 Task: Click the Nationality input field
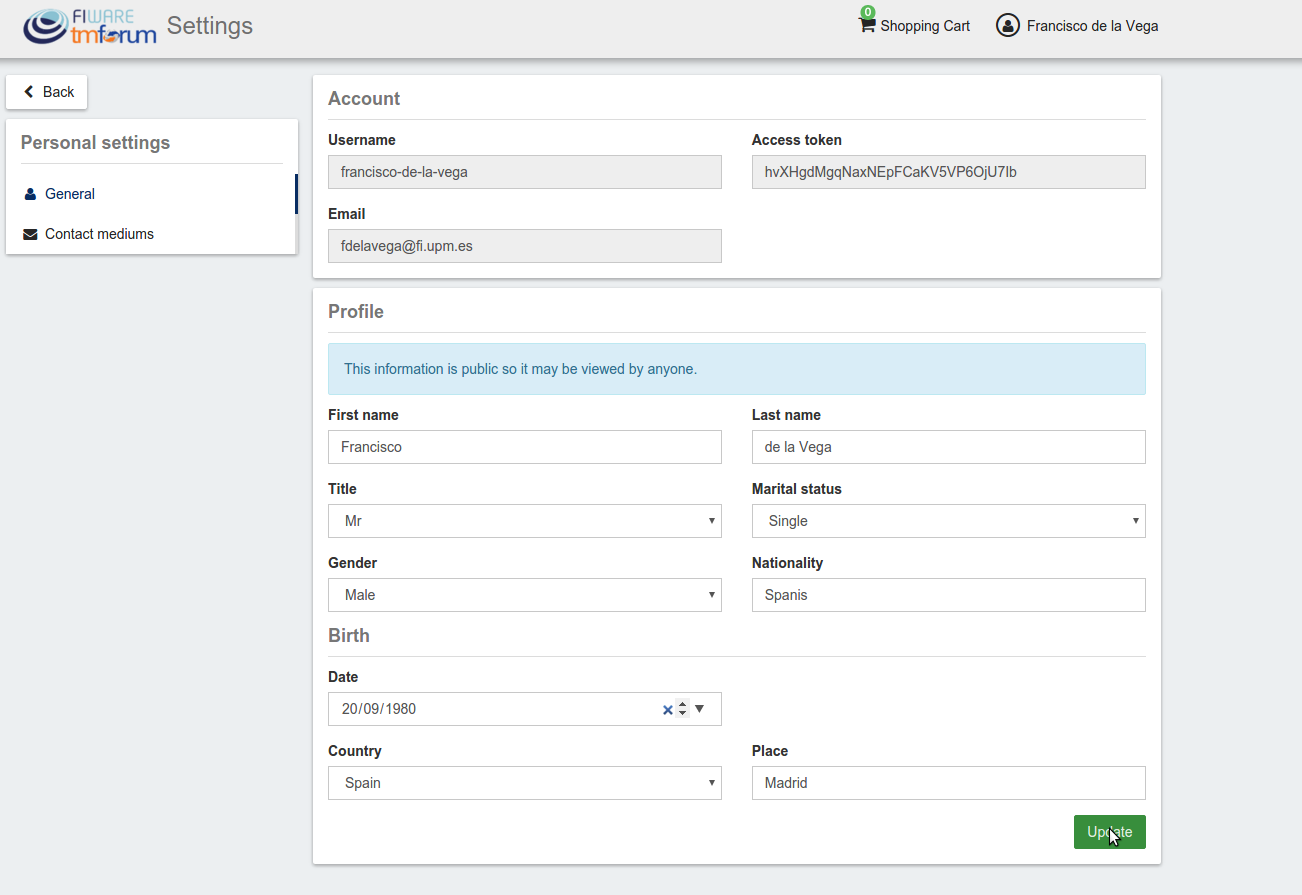click(949, 595)
